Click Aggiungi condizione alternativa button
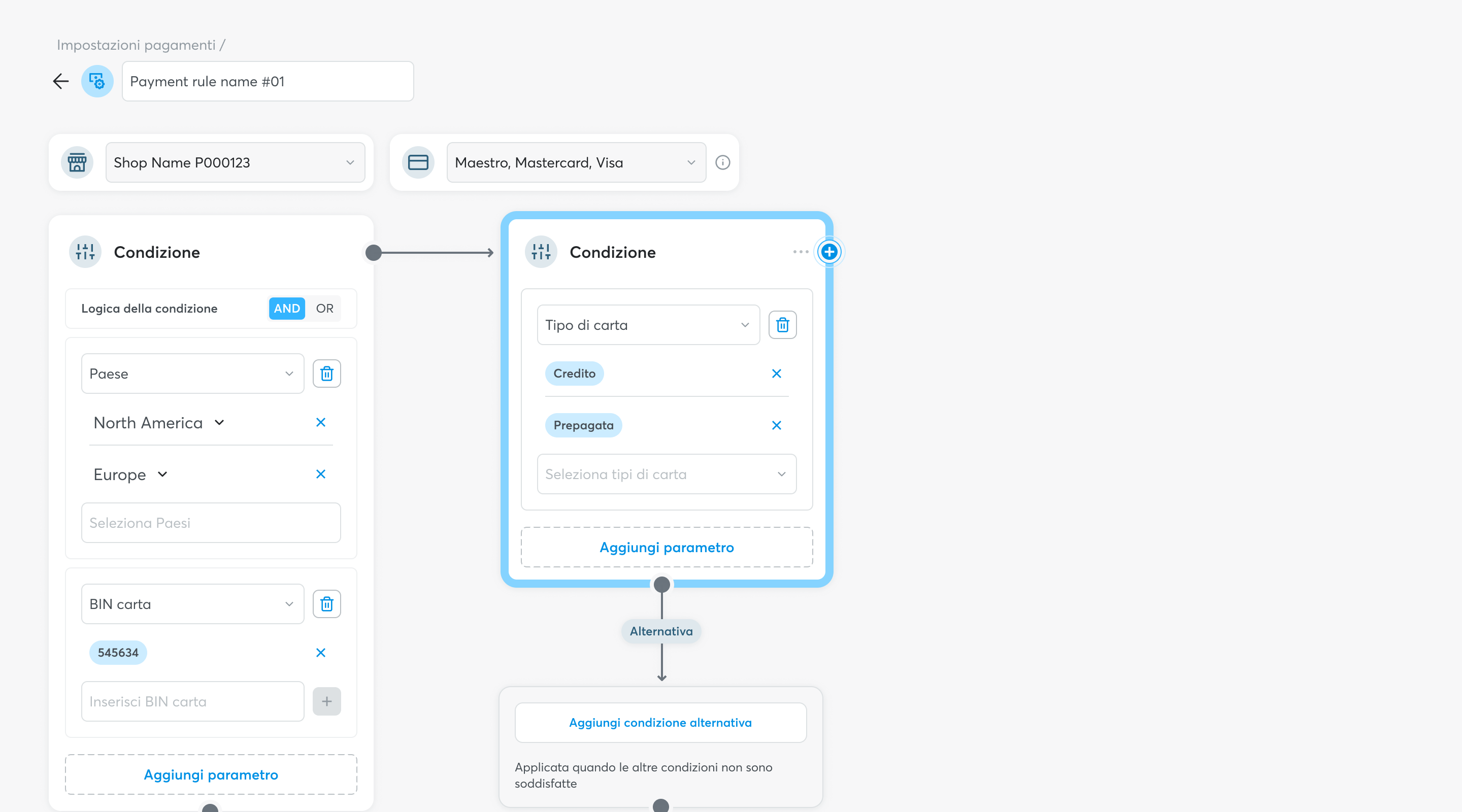The height and width of the screenshot is (812, 1462). tap(660, 722)
